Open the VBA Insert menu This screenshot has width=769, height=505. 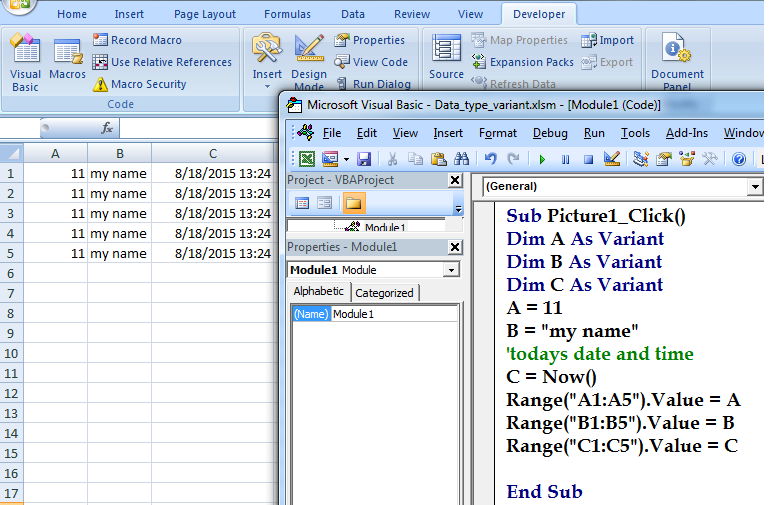pyautogui.click(x=448, y=133)
